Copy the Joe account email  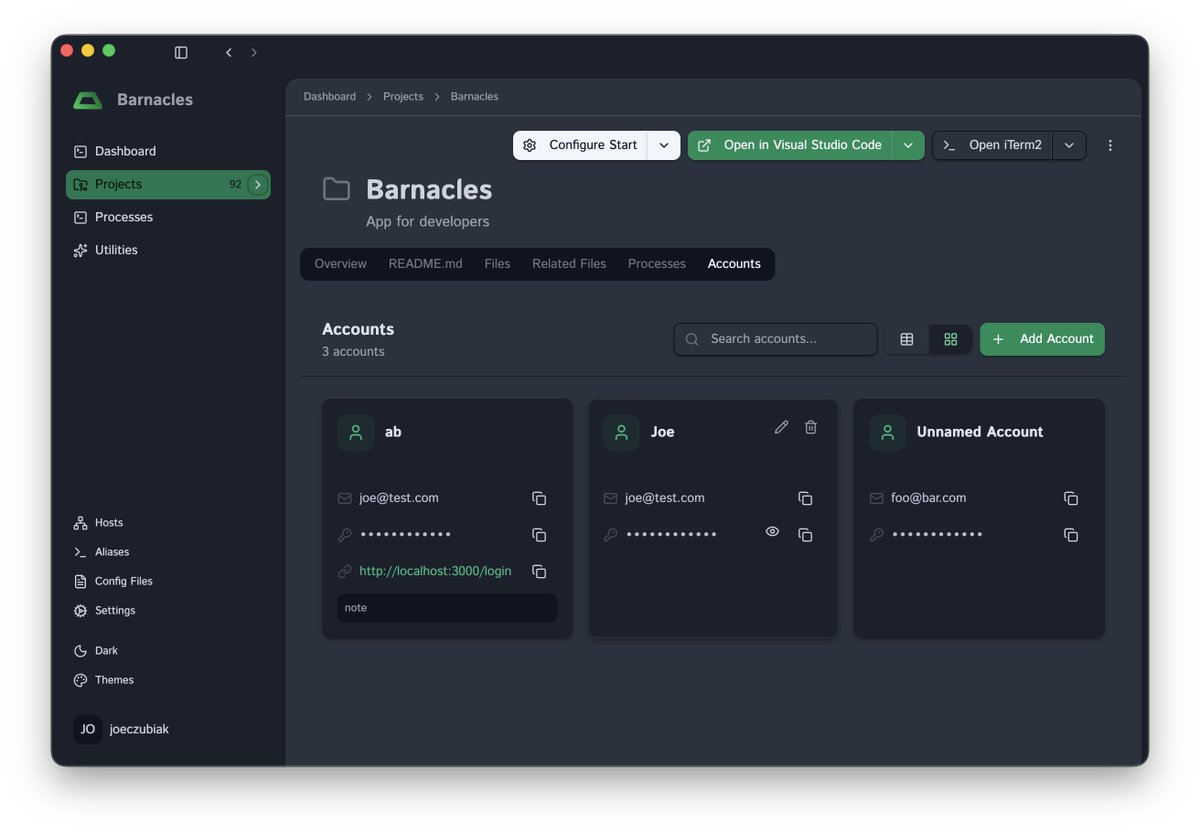coord(805,498)
